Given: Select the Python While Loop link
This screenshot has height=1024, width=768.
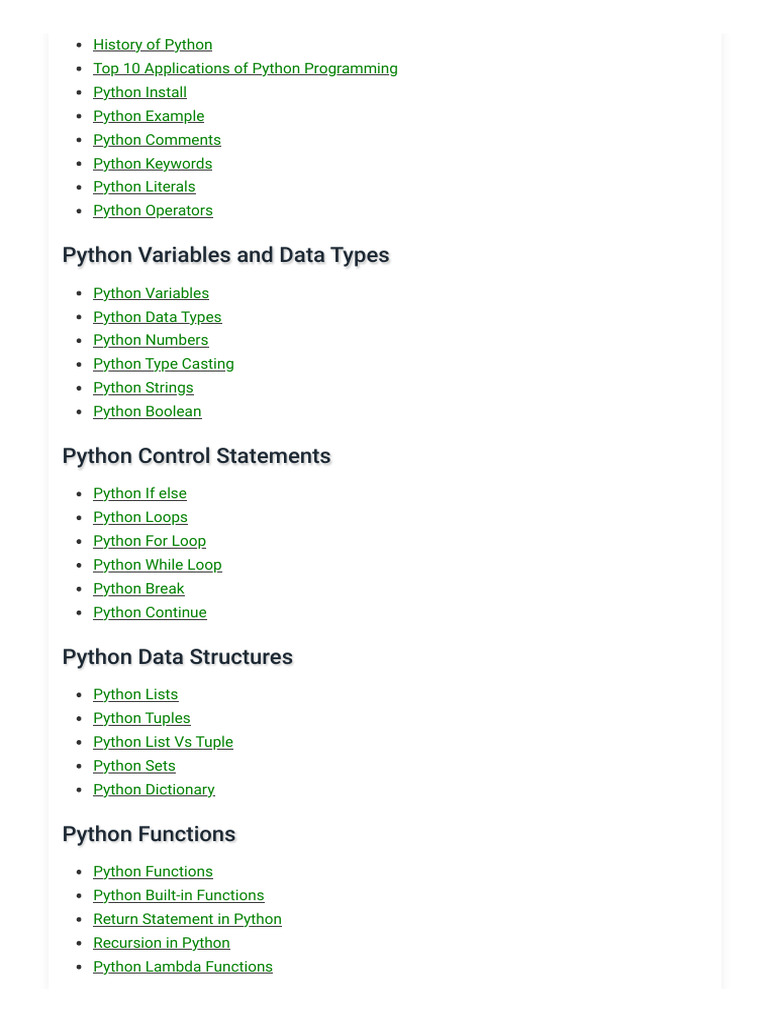Looking at the screenshot, I should click(157, 565).
